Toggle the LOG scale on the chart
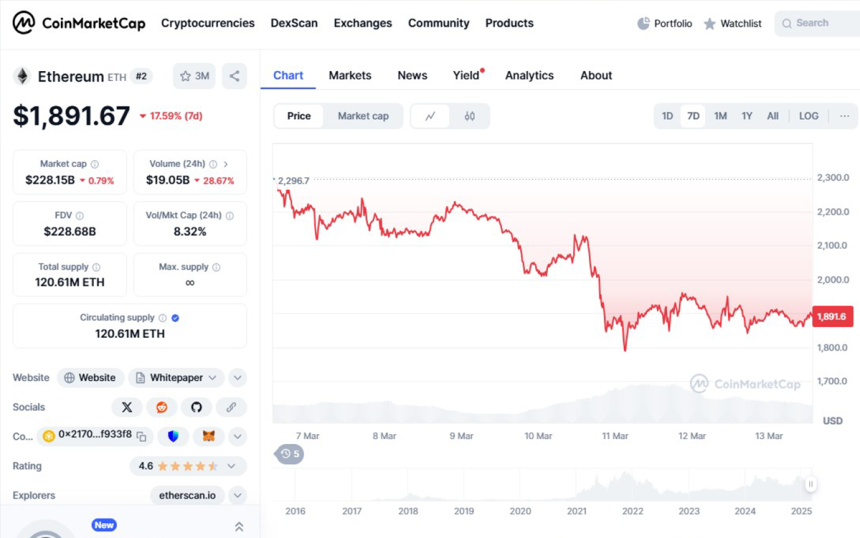Image resolution: width=860 pixels, height=538 pixels. click(808, 116)
